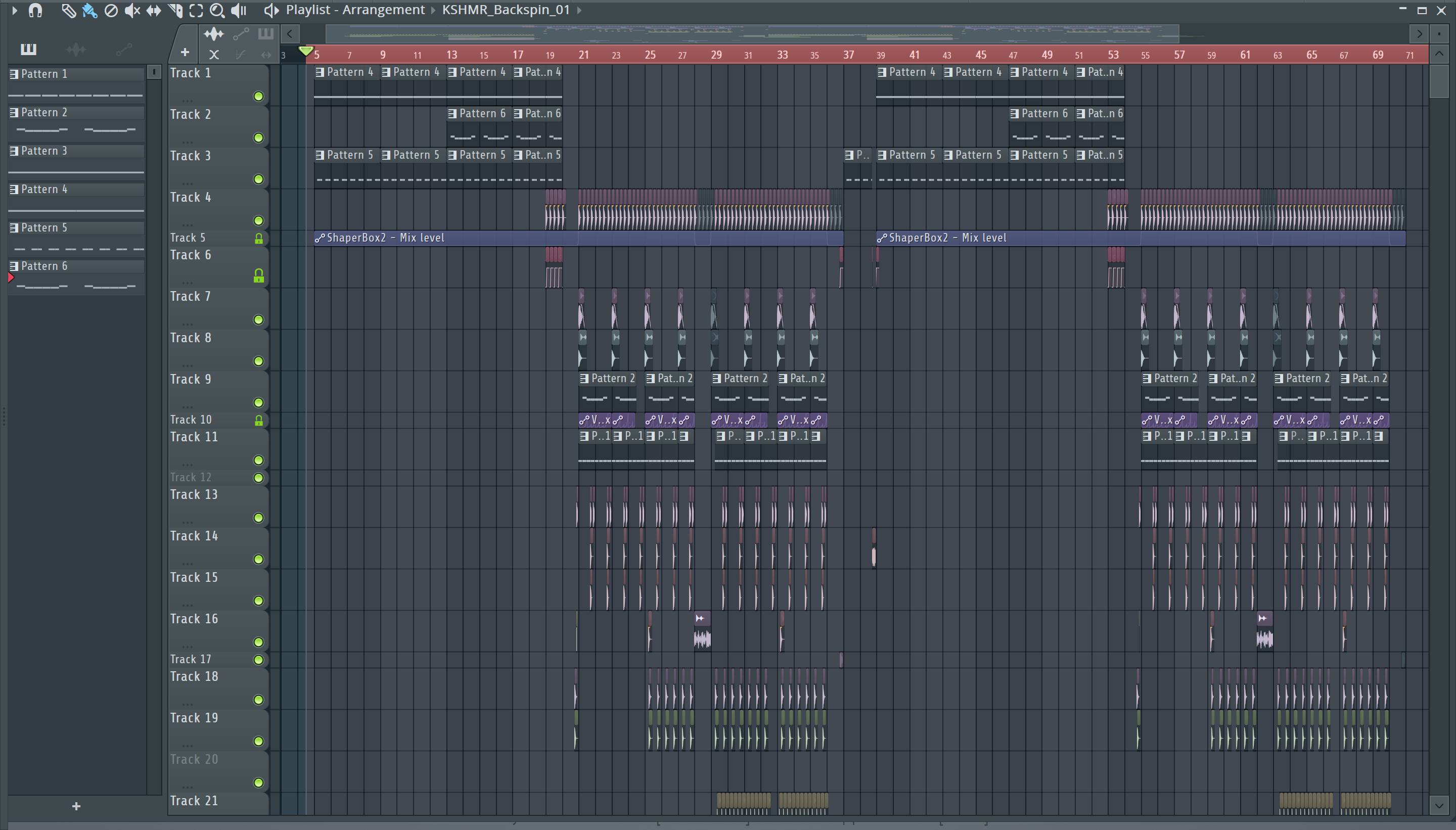Mute Track 7 with its green LED
Viewport: 1456px width, 830px height.
[x=258, y=320]
